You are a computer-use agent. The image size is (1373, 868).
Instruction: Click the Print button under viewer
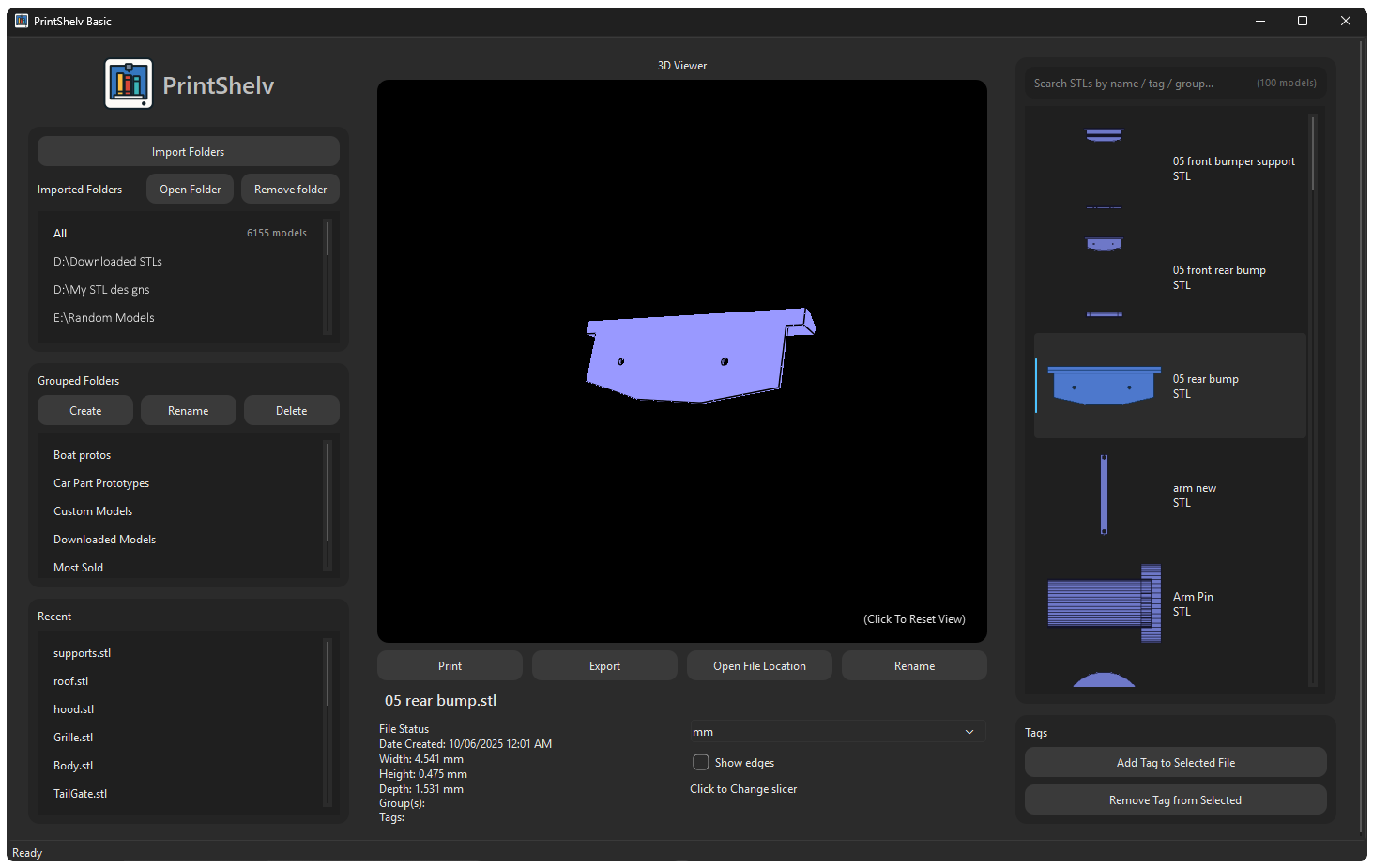click(450, 666)
